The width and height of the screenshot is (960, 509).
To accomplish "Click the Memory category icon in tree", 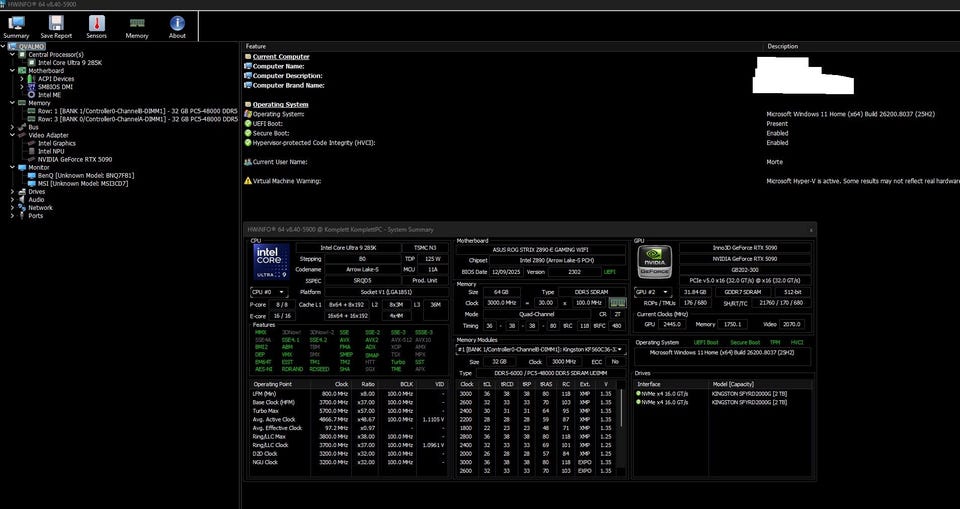I will pos(23,103).
